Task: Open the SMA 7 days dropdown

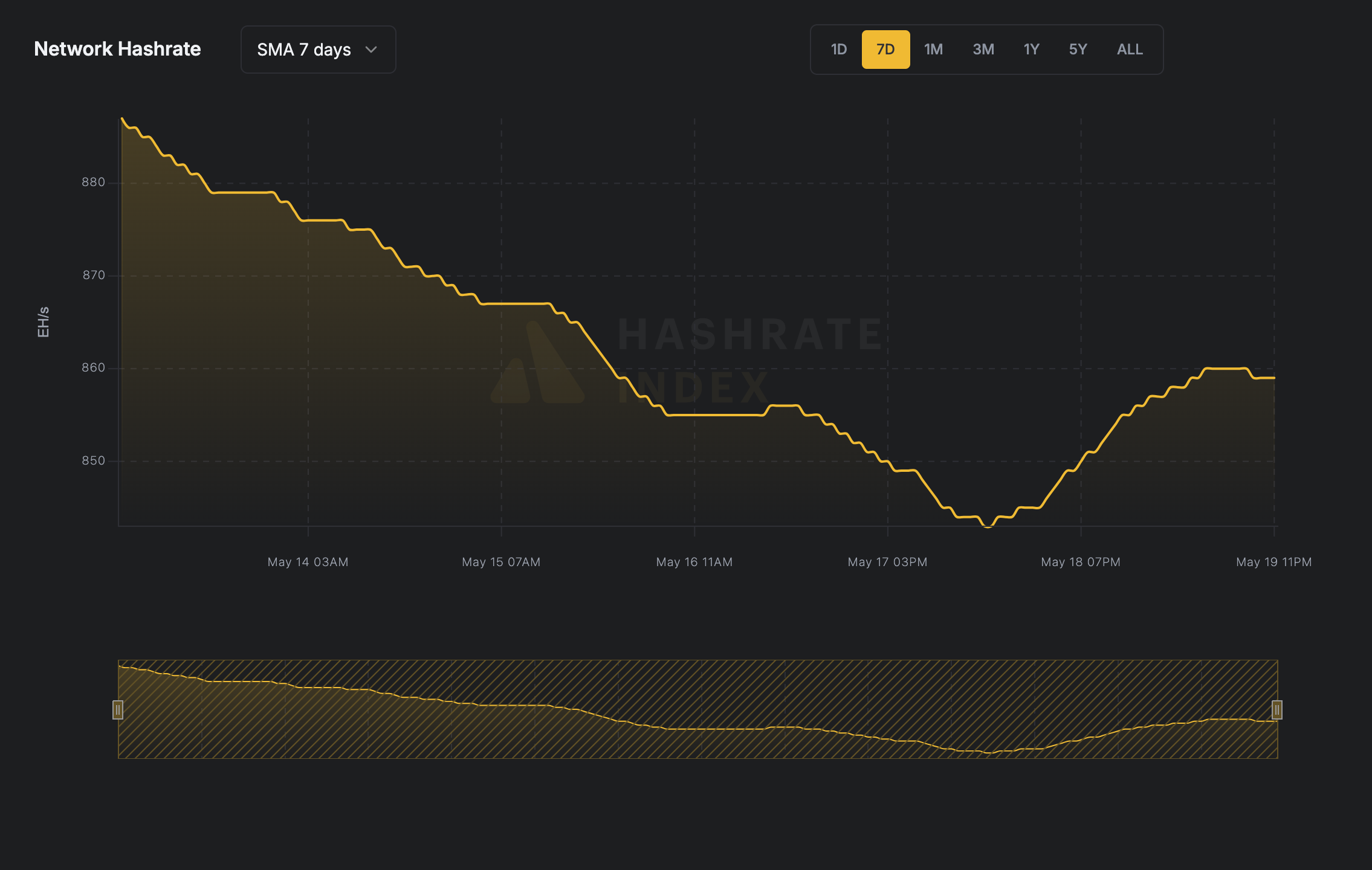Action: pyautogui.click(x=318, y=50)
